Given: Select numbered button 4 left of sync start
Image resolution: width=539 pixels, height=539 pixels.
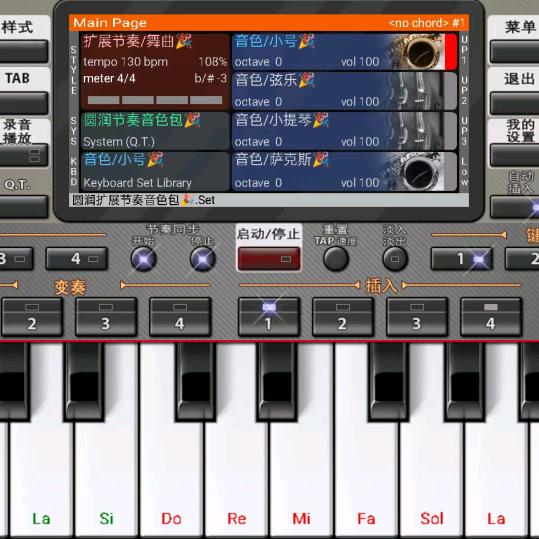Looking at the screenshot, I should (77, 258).
